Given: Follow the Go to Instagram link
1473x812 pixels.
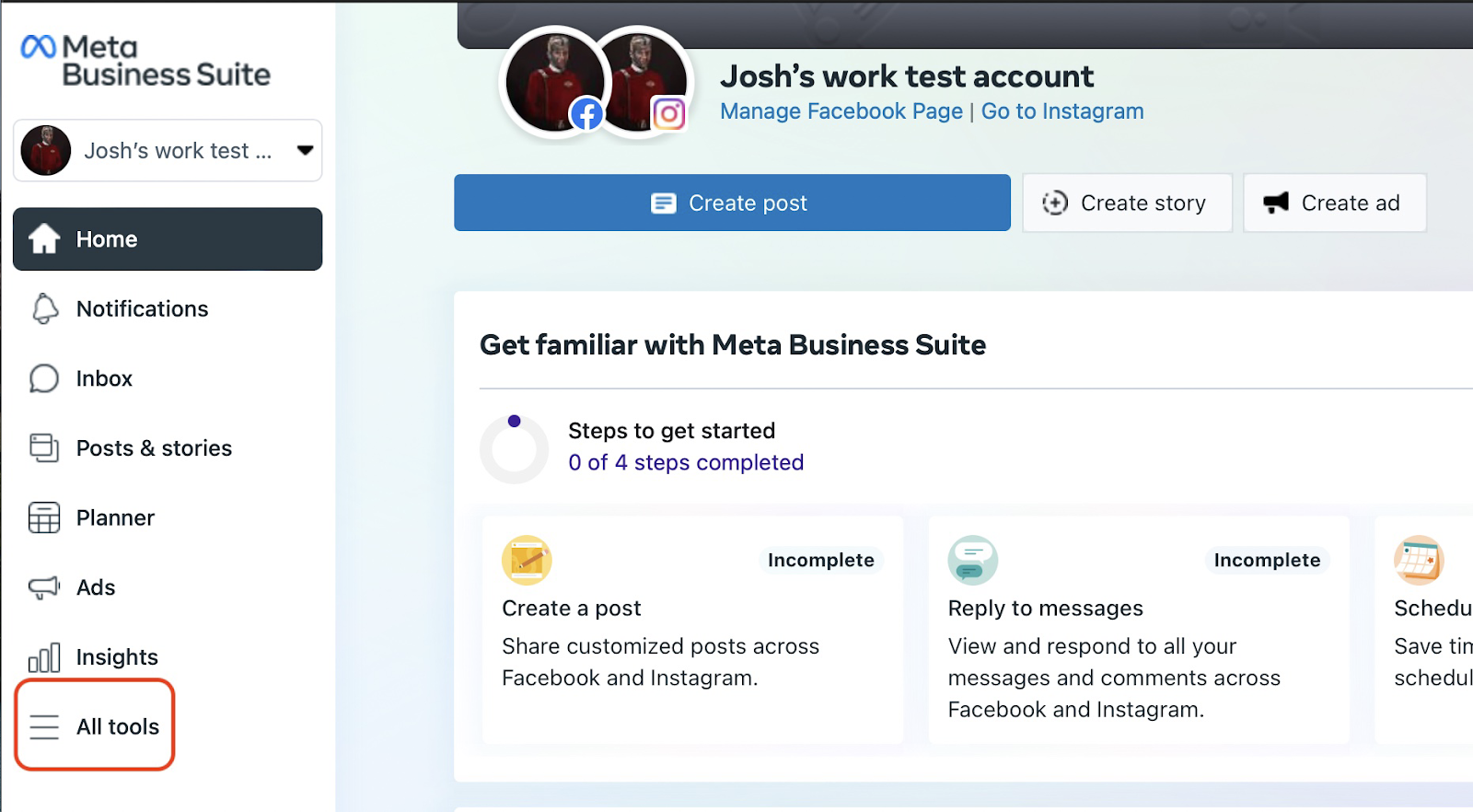Looking at the screenshot, I should [1062, 111].
